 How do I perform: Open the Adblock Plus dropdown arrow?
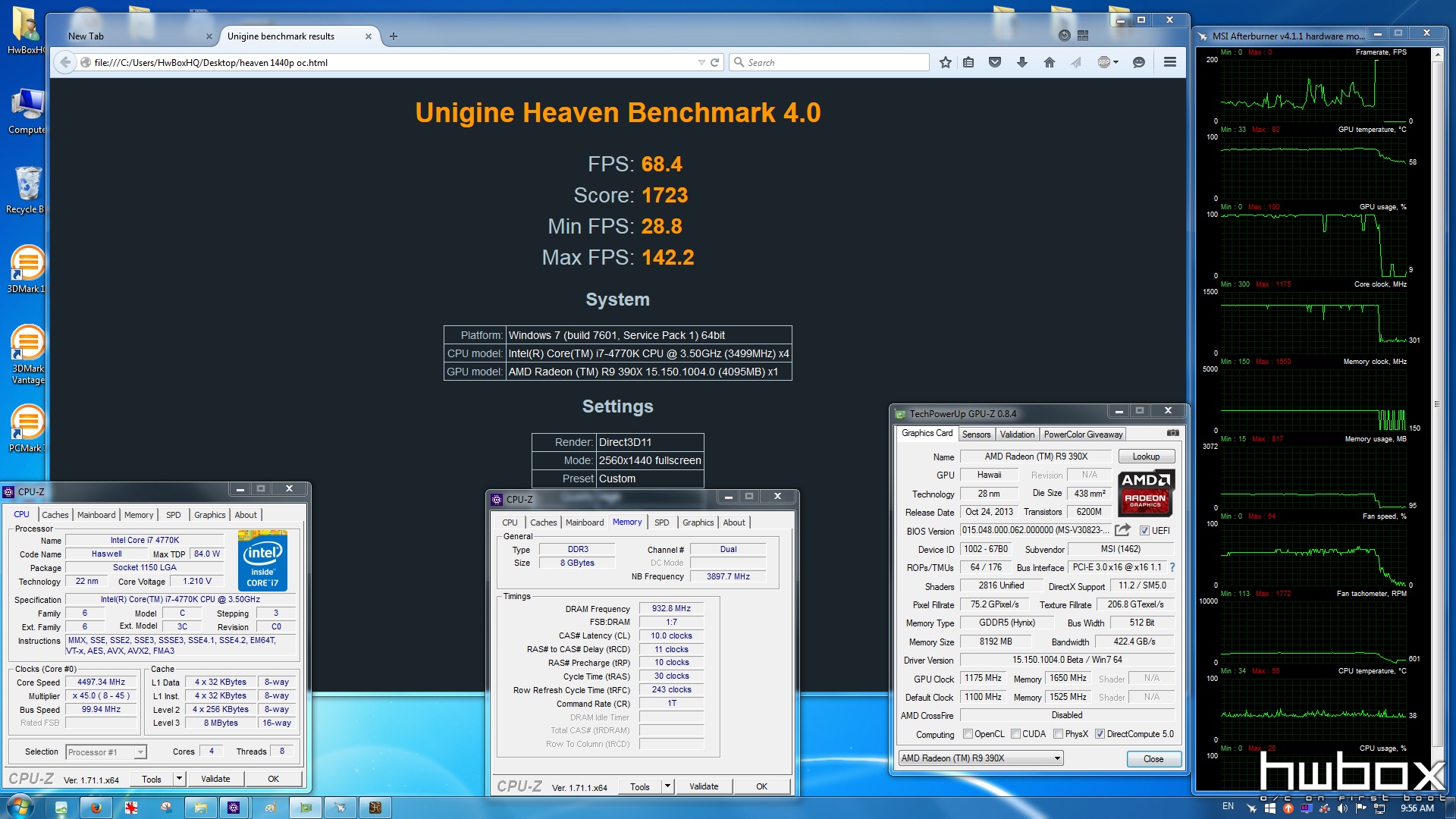(x=1116, y=62)
